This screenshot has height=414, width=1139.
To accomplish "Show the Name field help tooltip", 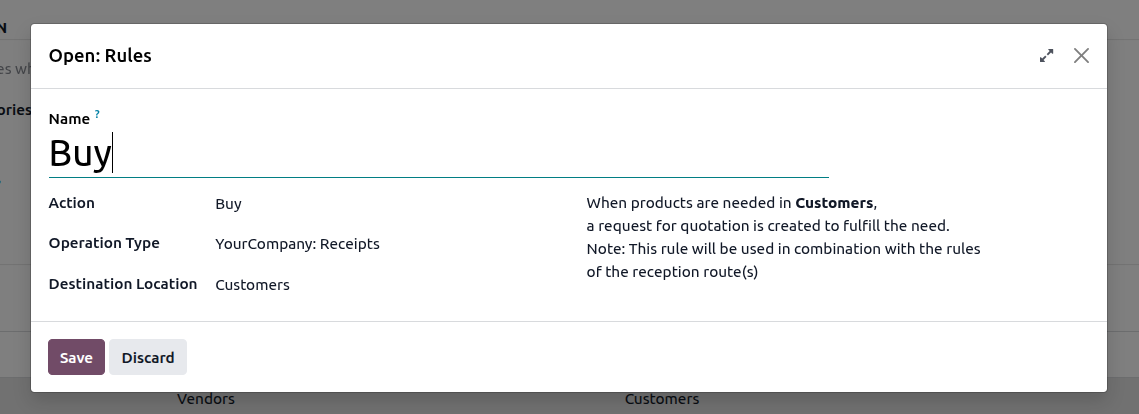I will tap(97, 114).
